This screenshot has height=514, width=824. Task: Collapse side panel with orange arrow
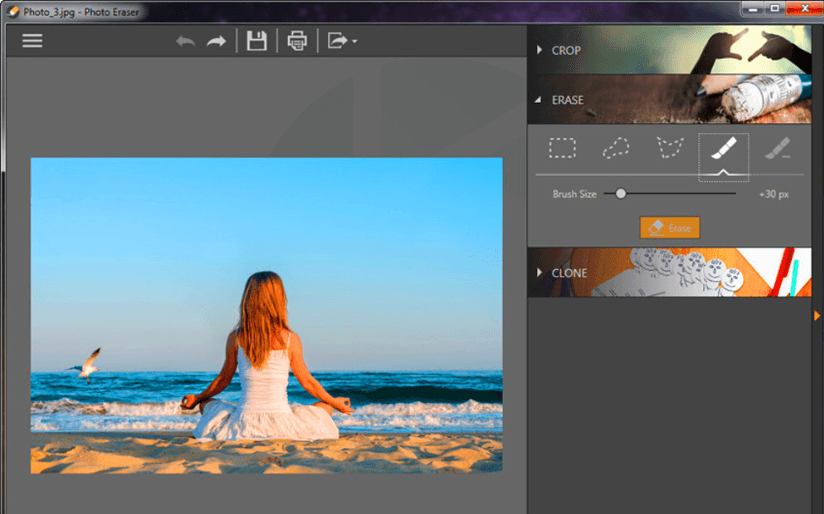817,316
